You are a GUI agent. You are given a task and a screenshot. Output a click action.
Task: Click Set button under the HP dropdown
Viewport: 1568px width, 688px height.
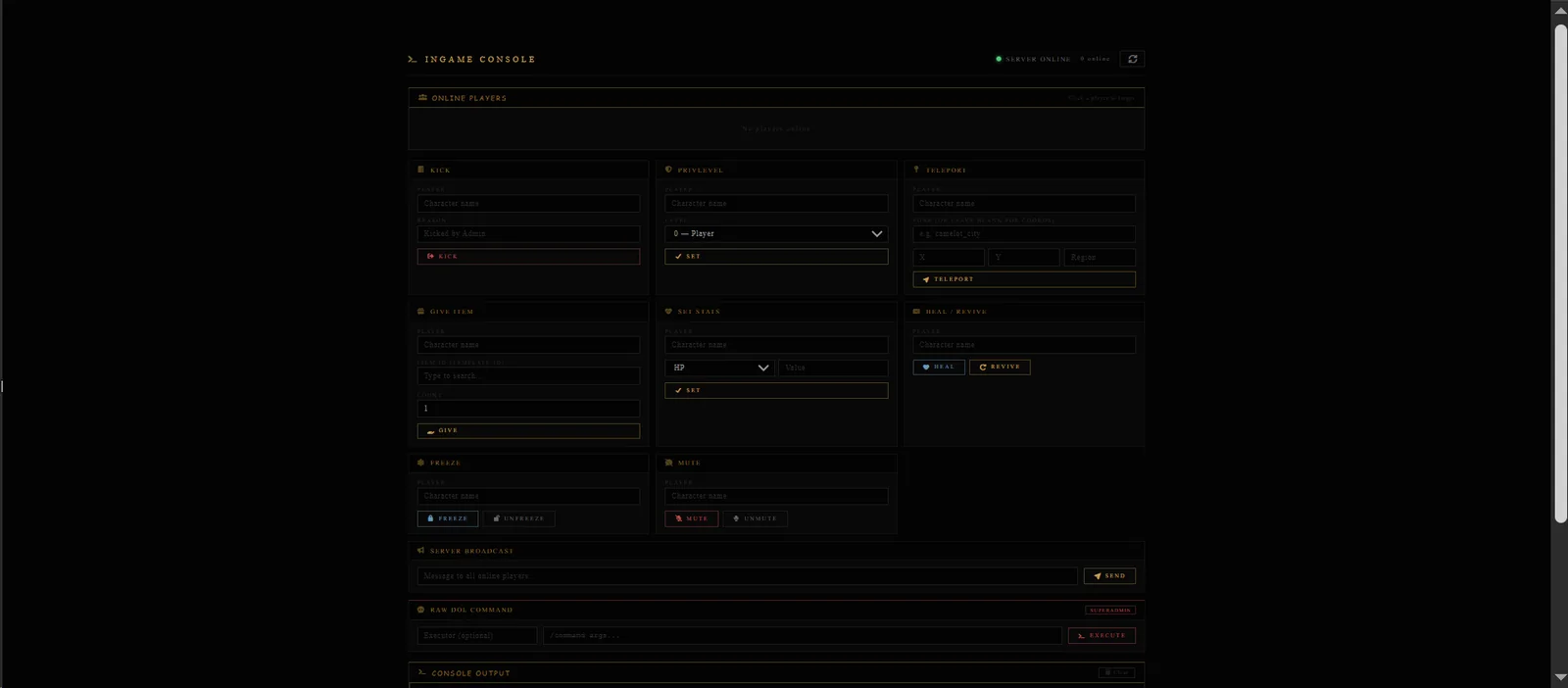[776, 390]
